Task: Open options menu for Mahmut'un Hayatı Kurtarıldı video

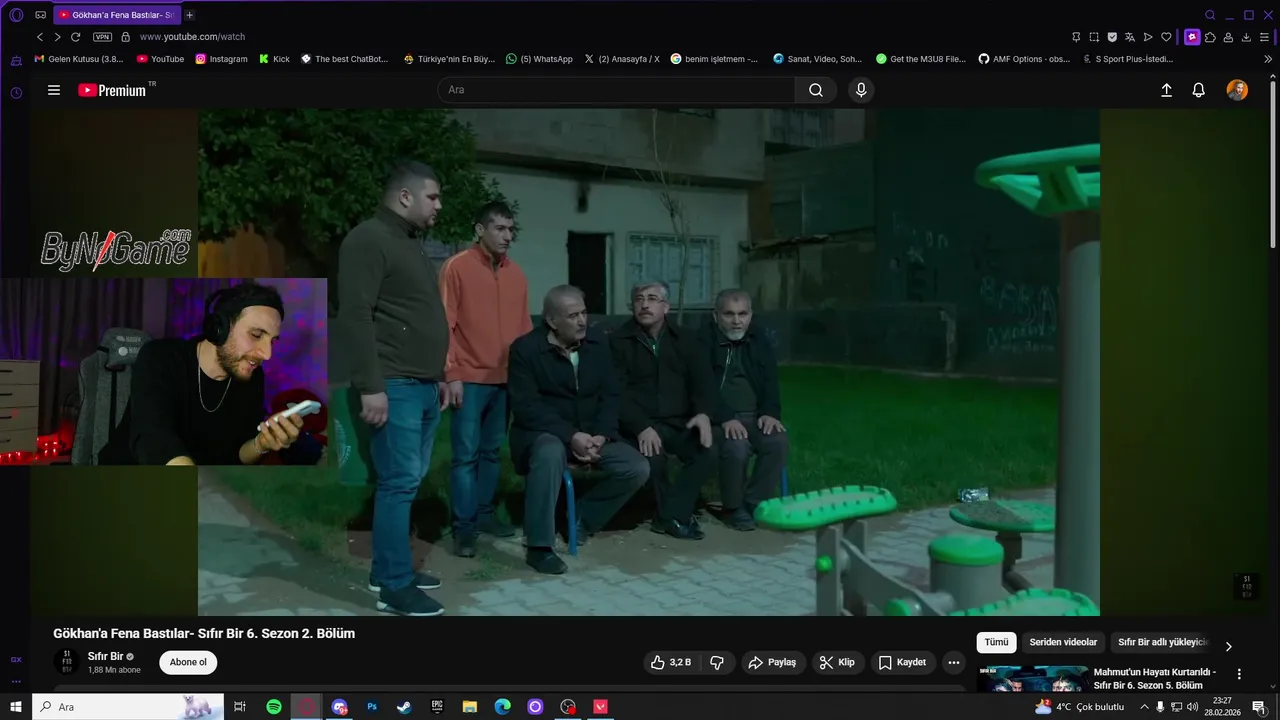Action: (1239, 674)
